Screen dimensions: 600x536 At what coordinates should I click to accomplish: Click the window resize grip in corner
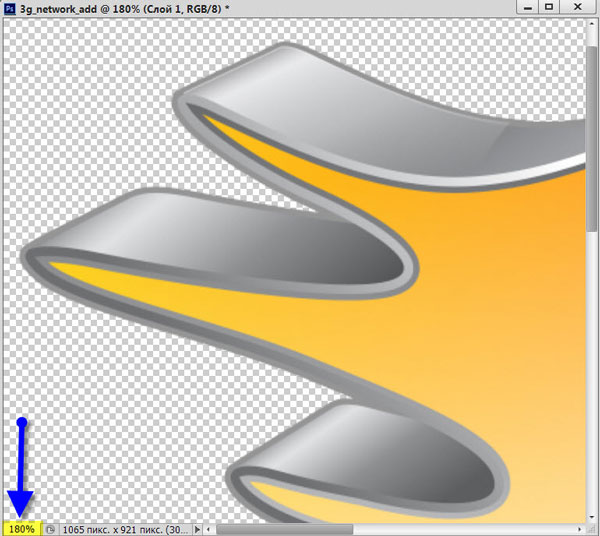pyautogui.click(x=592, y=528)
